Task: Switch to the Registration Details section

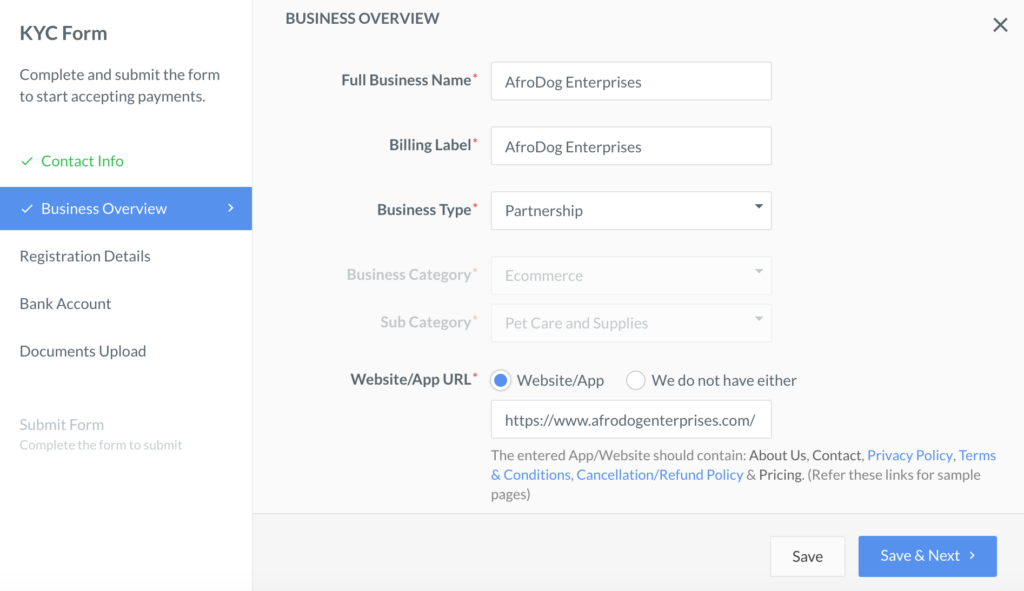Action: (x=84, y=256)
